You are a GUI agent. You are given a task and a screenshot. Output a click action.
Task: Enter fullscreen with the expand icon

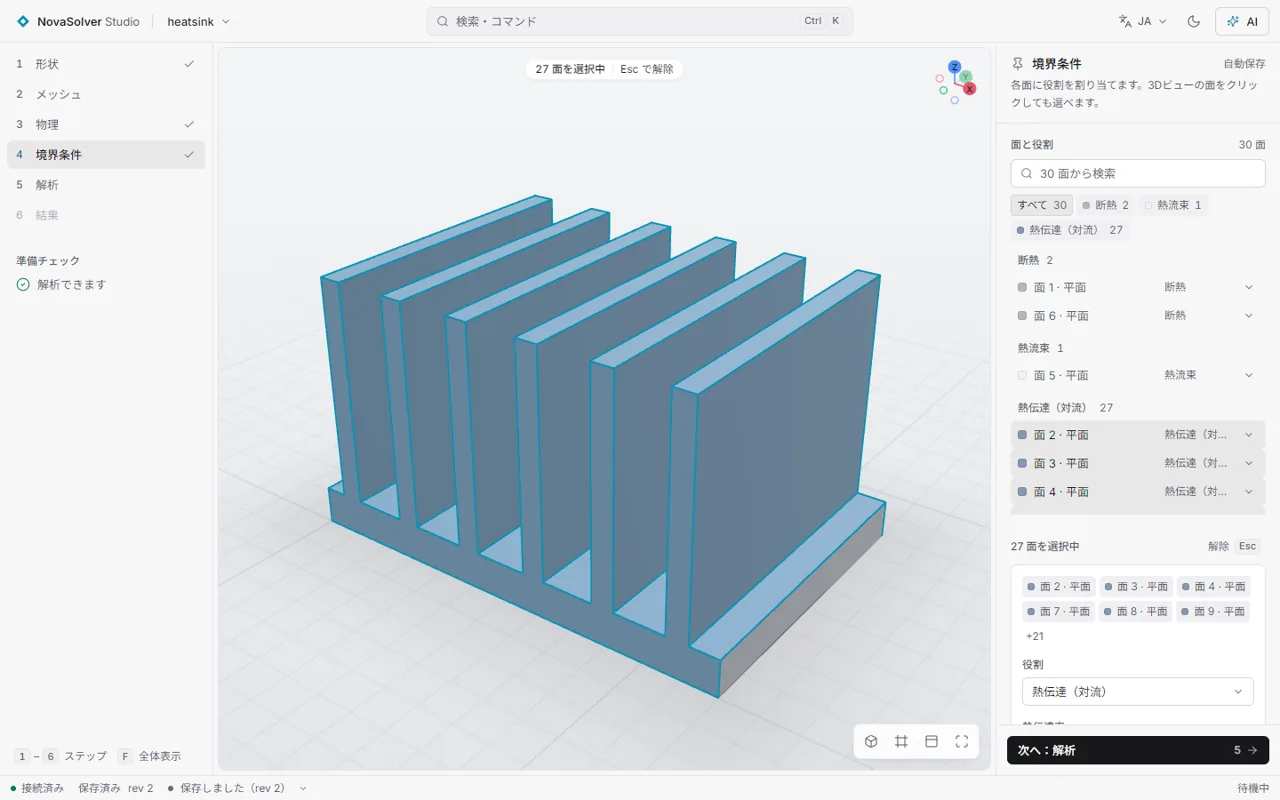click(962, 741)
